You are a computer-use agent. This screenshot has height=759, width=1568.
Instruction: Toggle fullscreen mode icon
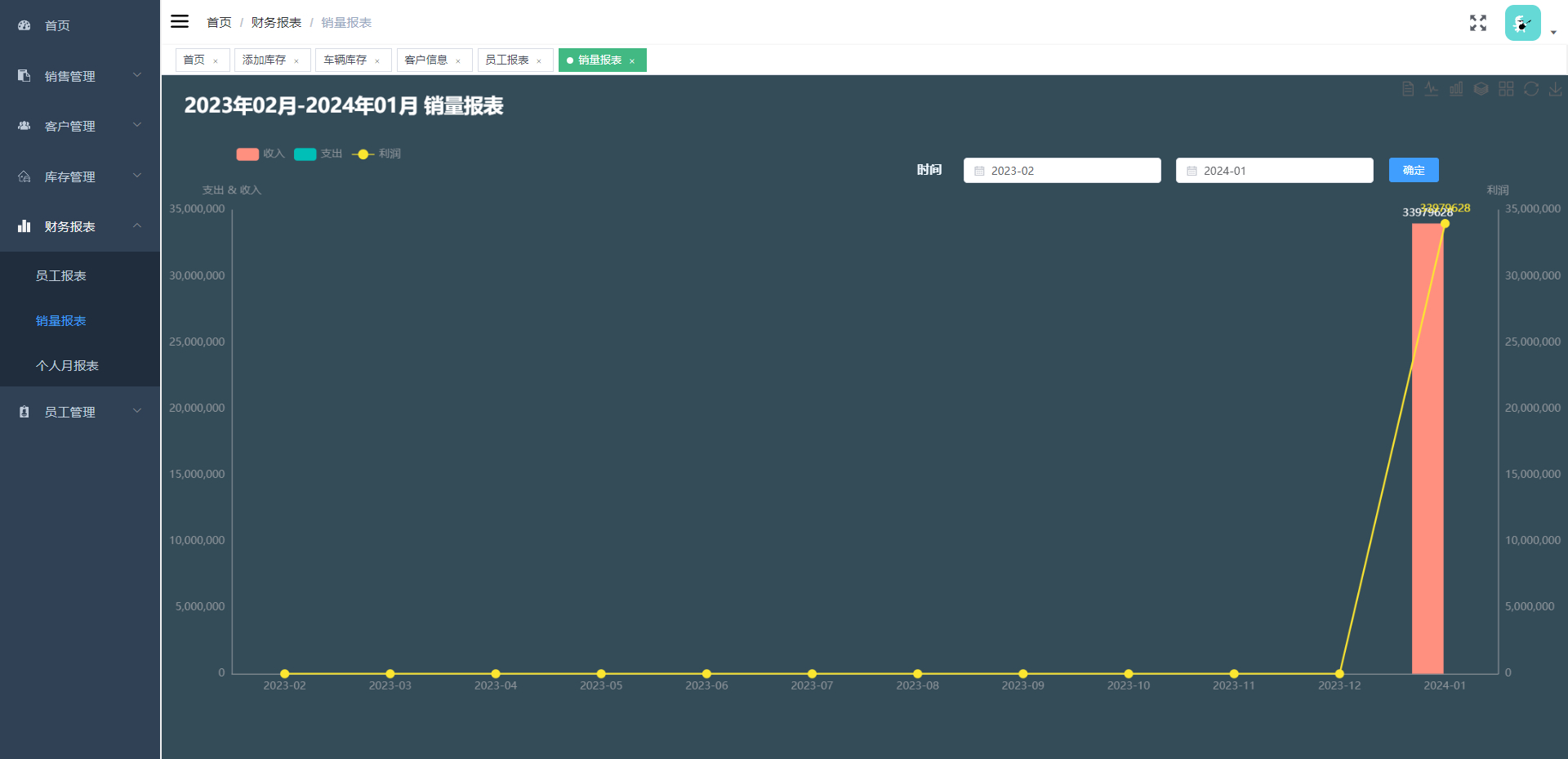[x=1477, y=23]
